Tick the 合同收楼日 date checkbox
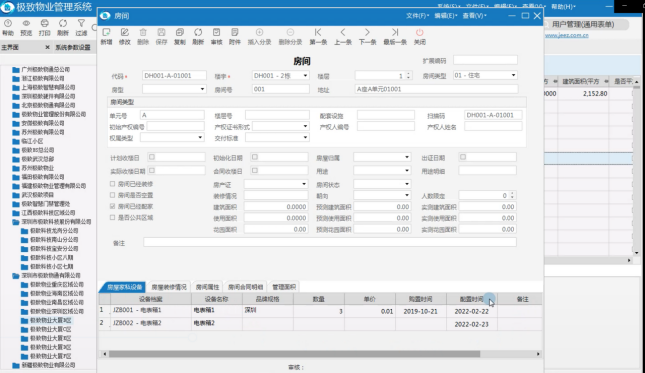This screenshot has height=373, width=645. 255,170
